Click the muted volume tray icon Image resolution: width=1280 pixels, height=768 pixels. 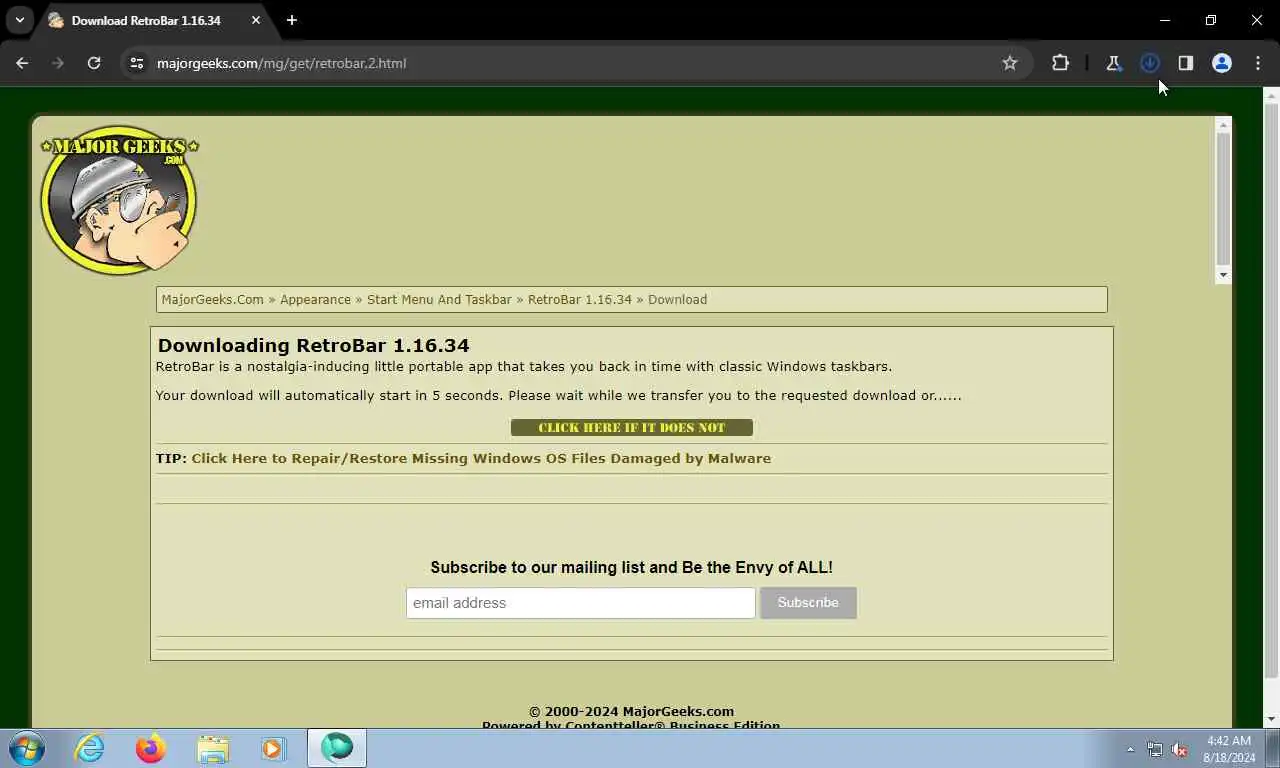[1179, 749]
